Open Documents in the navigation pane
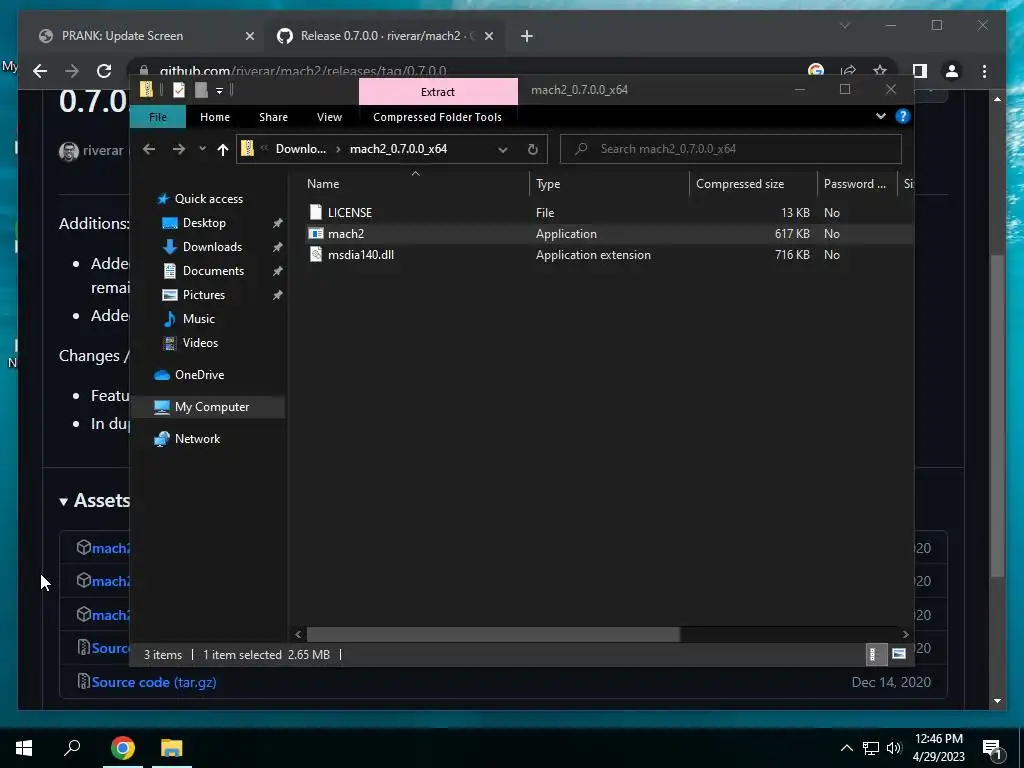 (x=213, y=271)
